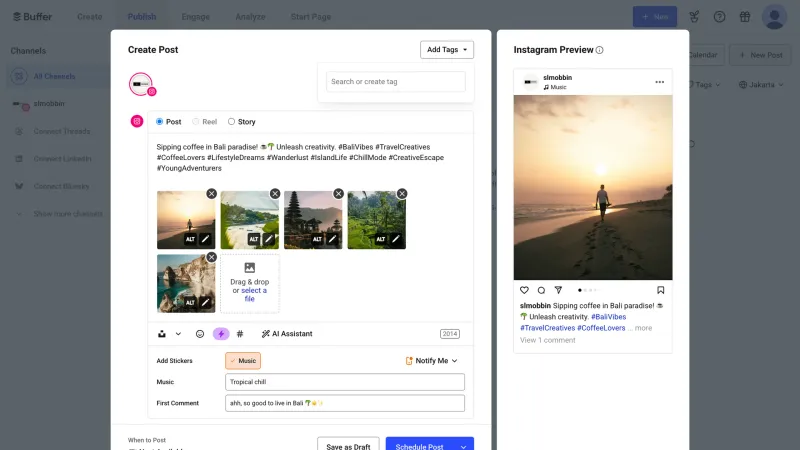
Task: Click the First Comment text field
Action: [345, 403]
